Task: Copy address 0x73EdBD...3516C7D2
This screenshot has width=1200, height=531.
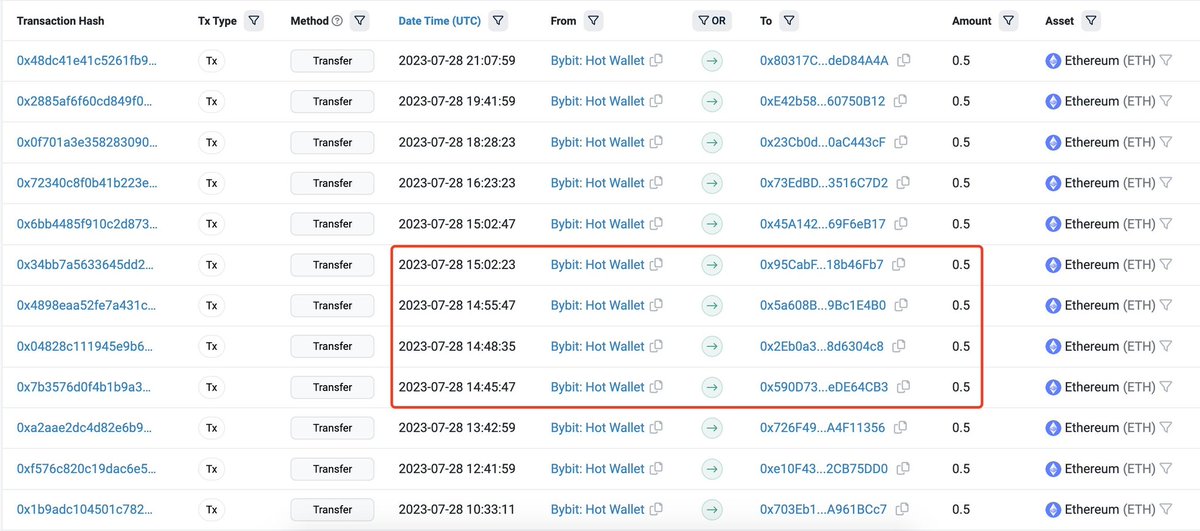Action: click(903, 183)
